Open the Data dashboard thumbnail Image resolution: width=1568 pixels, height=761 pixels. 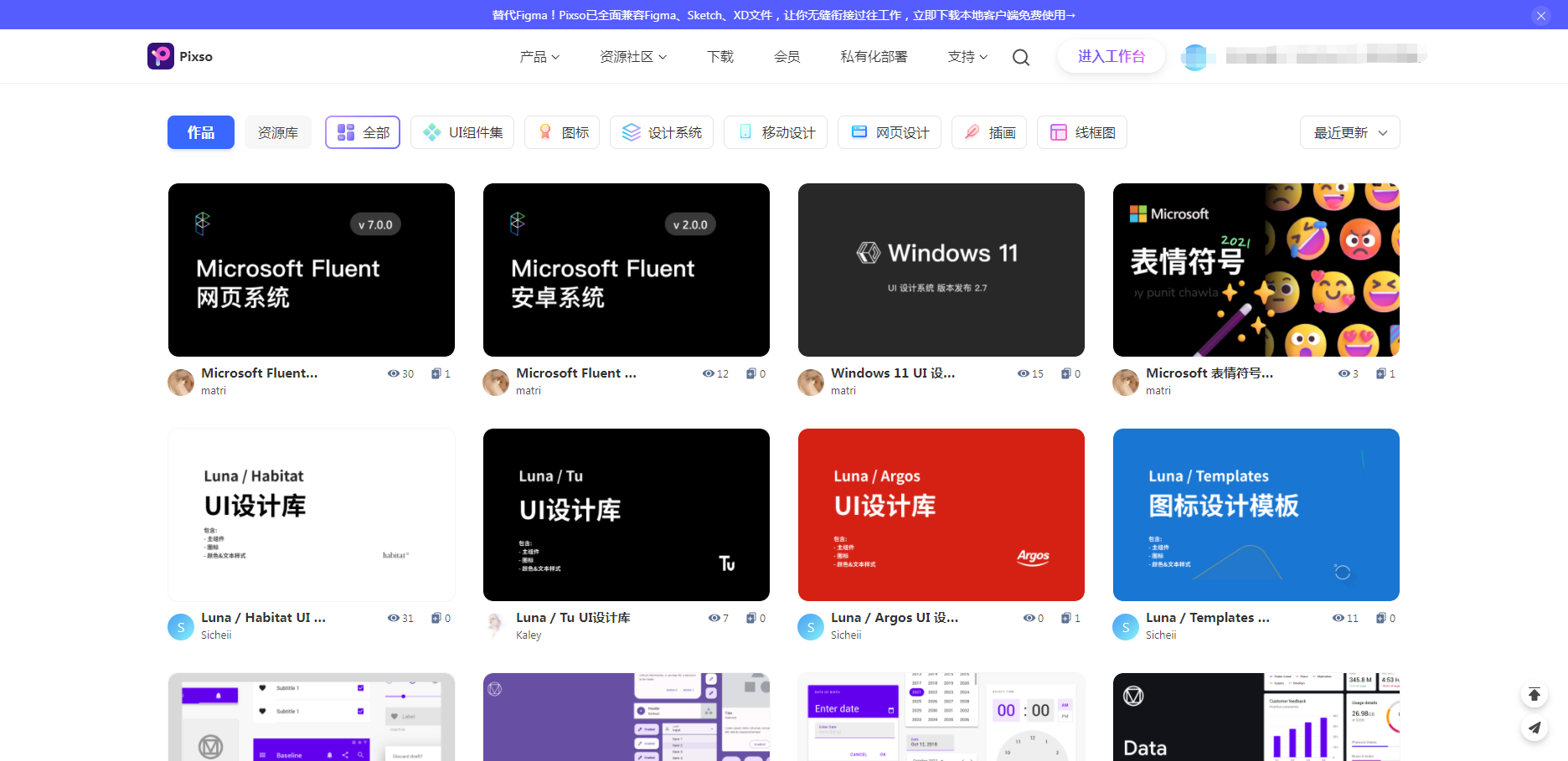tap(1256, 717)
